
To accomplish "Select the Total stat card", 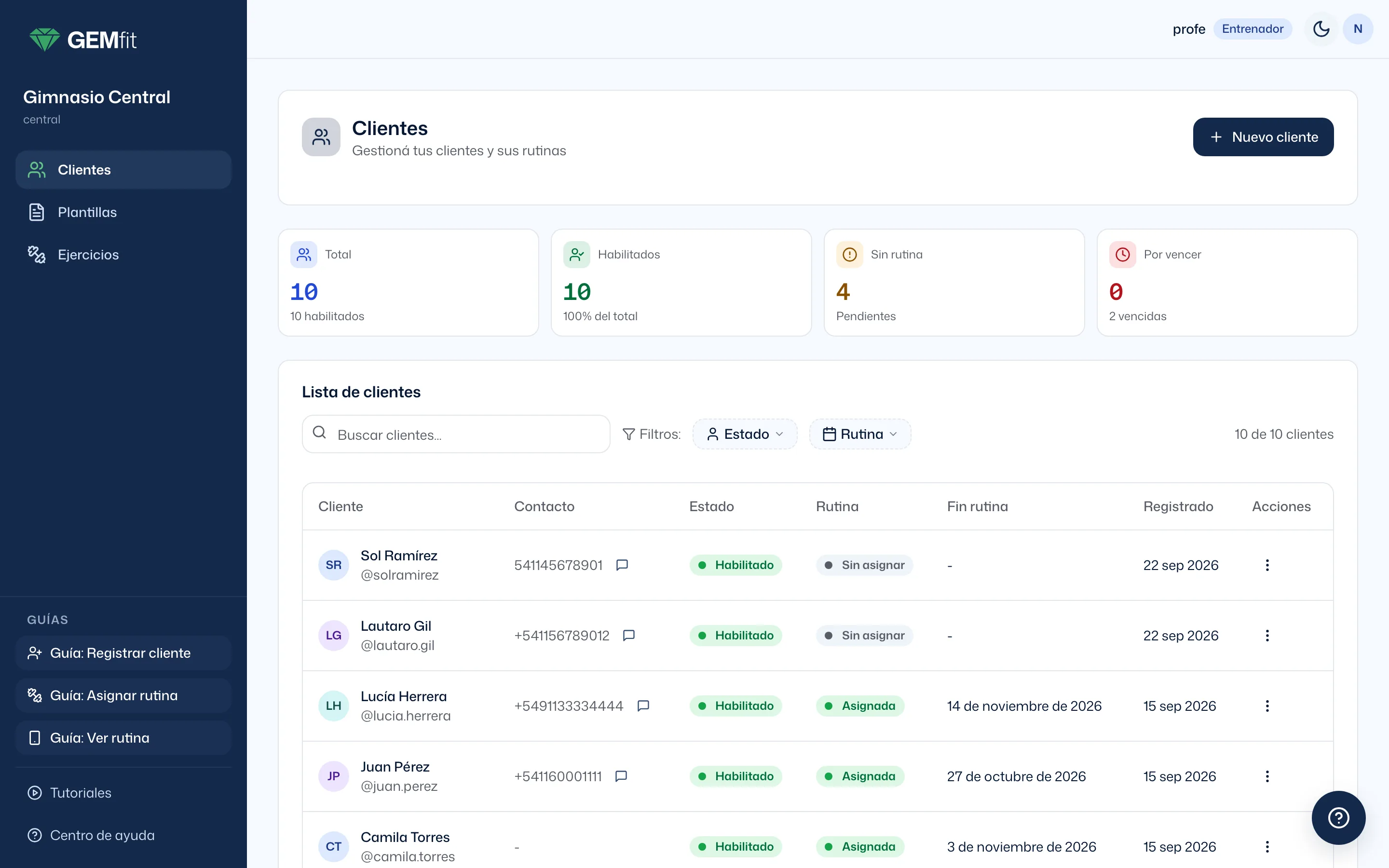I will [x=408, y=283].
